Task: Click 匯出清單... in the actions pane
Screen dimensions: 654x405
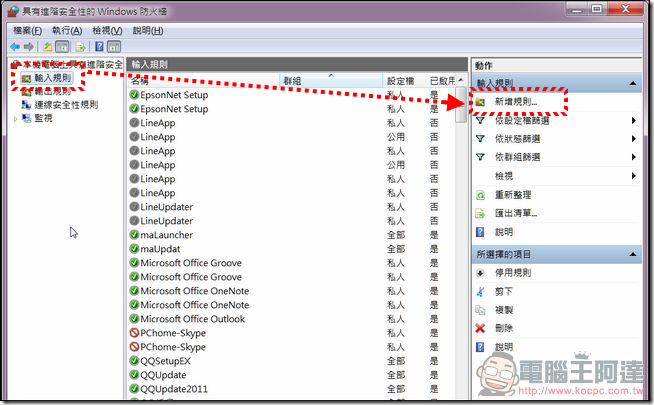Action: (516, 213)
